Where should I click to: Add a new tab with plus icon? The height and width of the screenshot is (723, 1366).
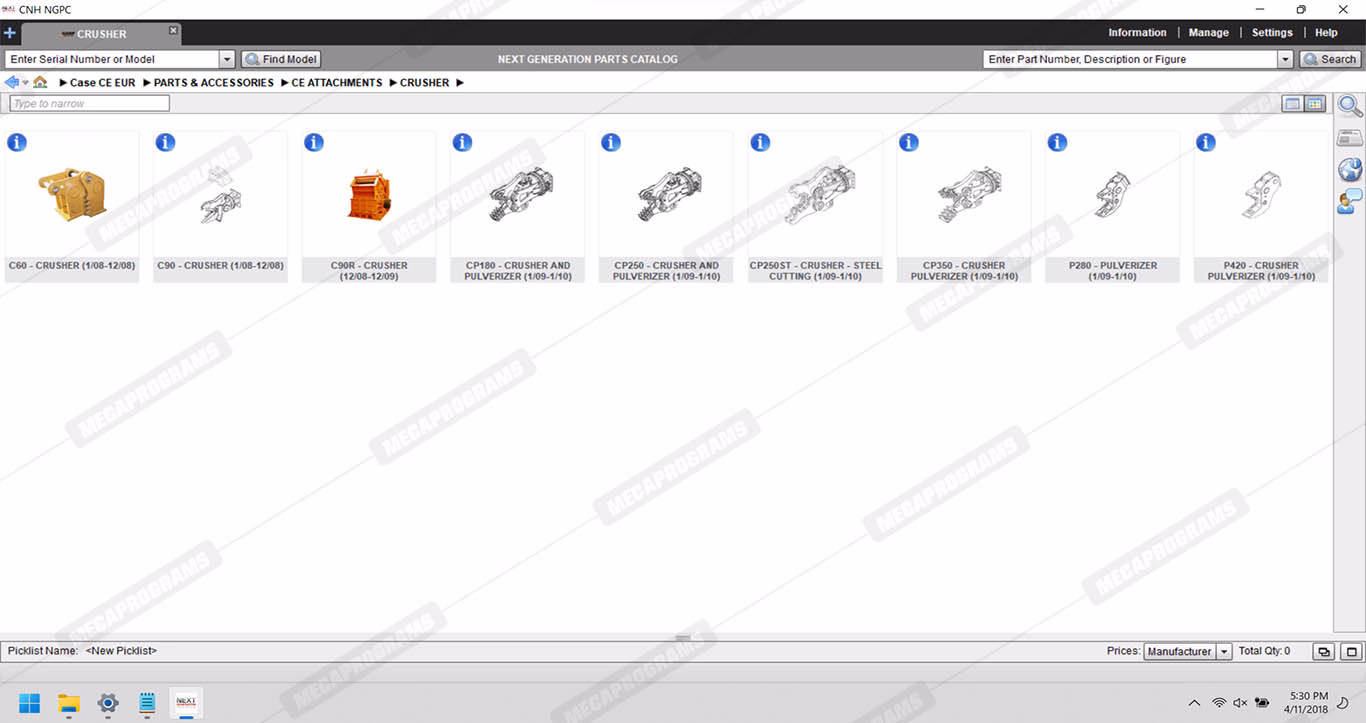coord(10,33)
